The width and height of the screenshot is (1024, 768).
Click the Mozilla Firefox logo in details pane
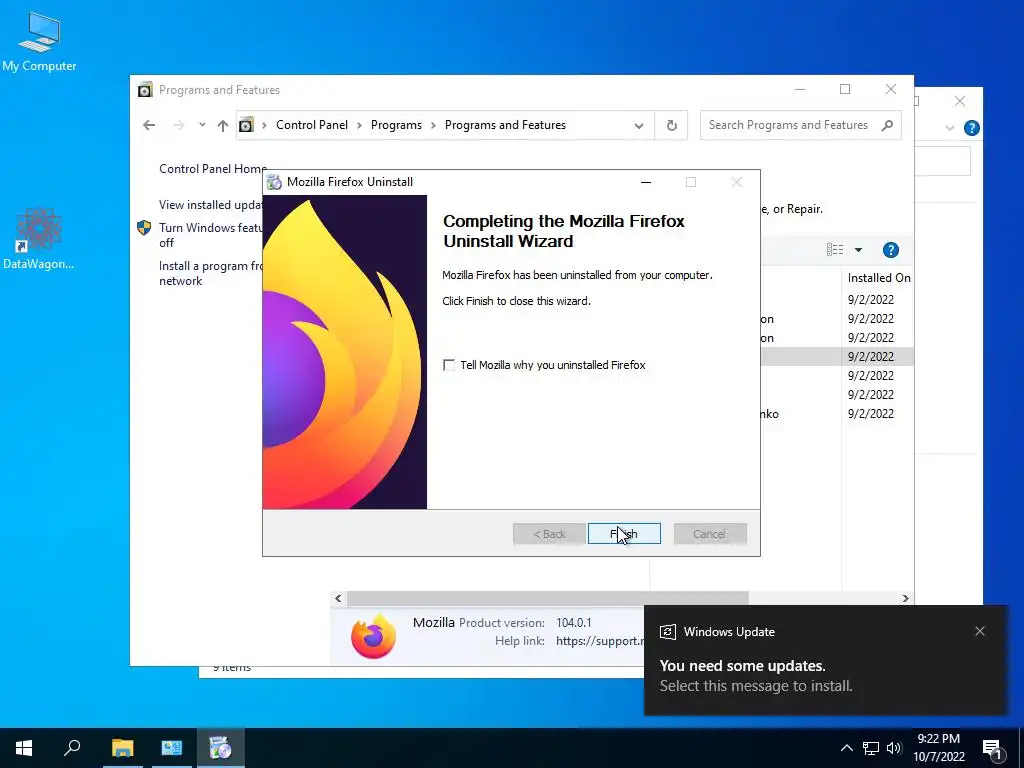[x=373, y=635]
